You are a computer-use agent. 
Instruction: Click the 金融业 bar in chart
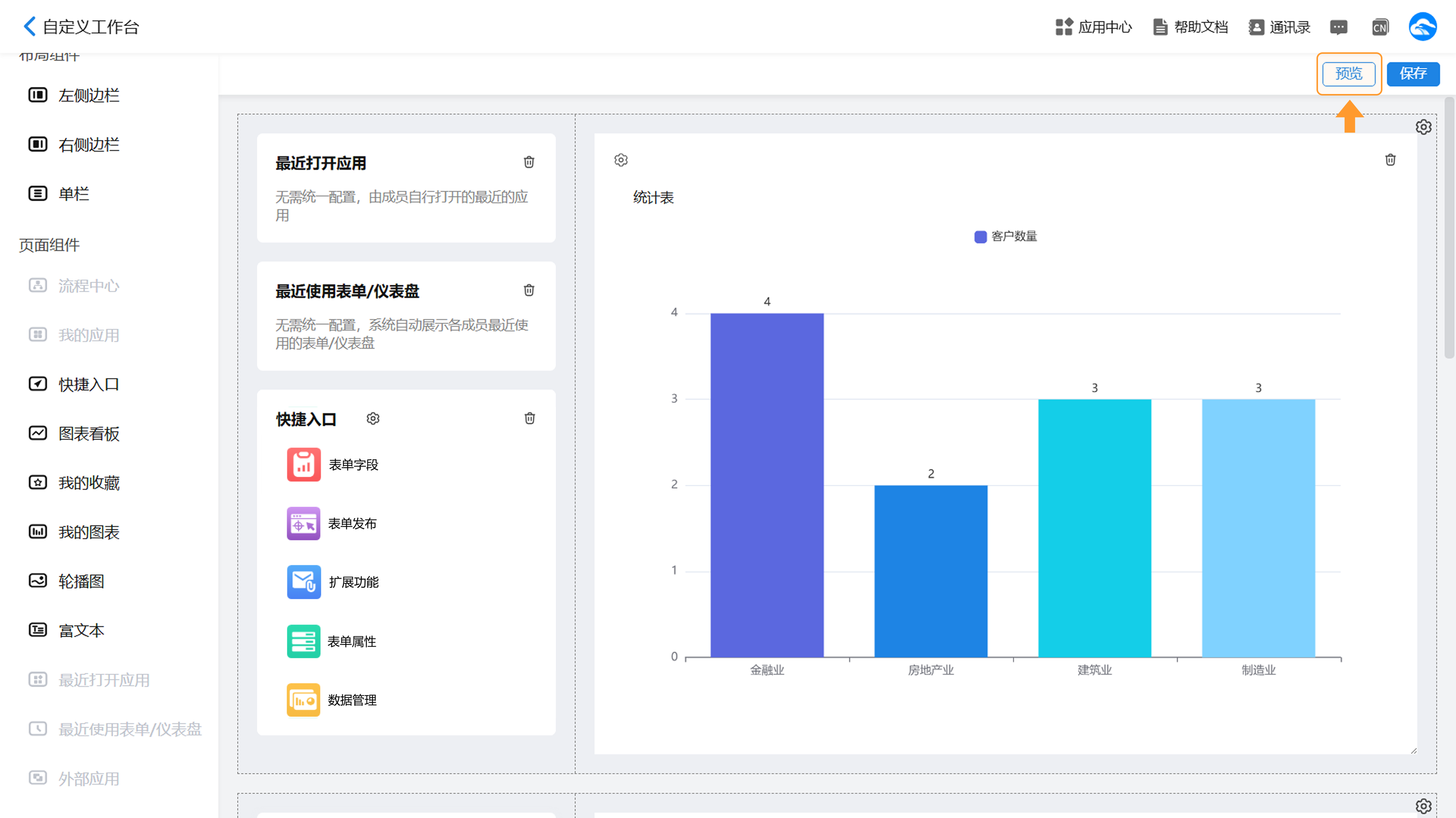[767, 485]
